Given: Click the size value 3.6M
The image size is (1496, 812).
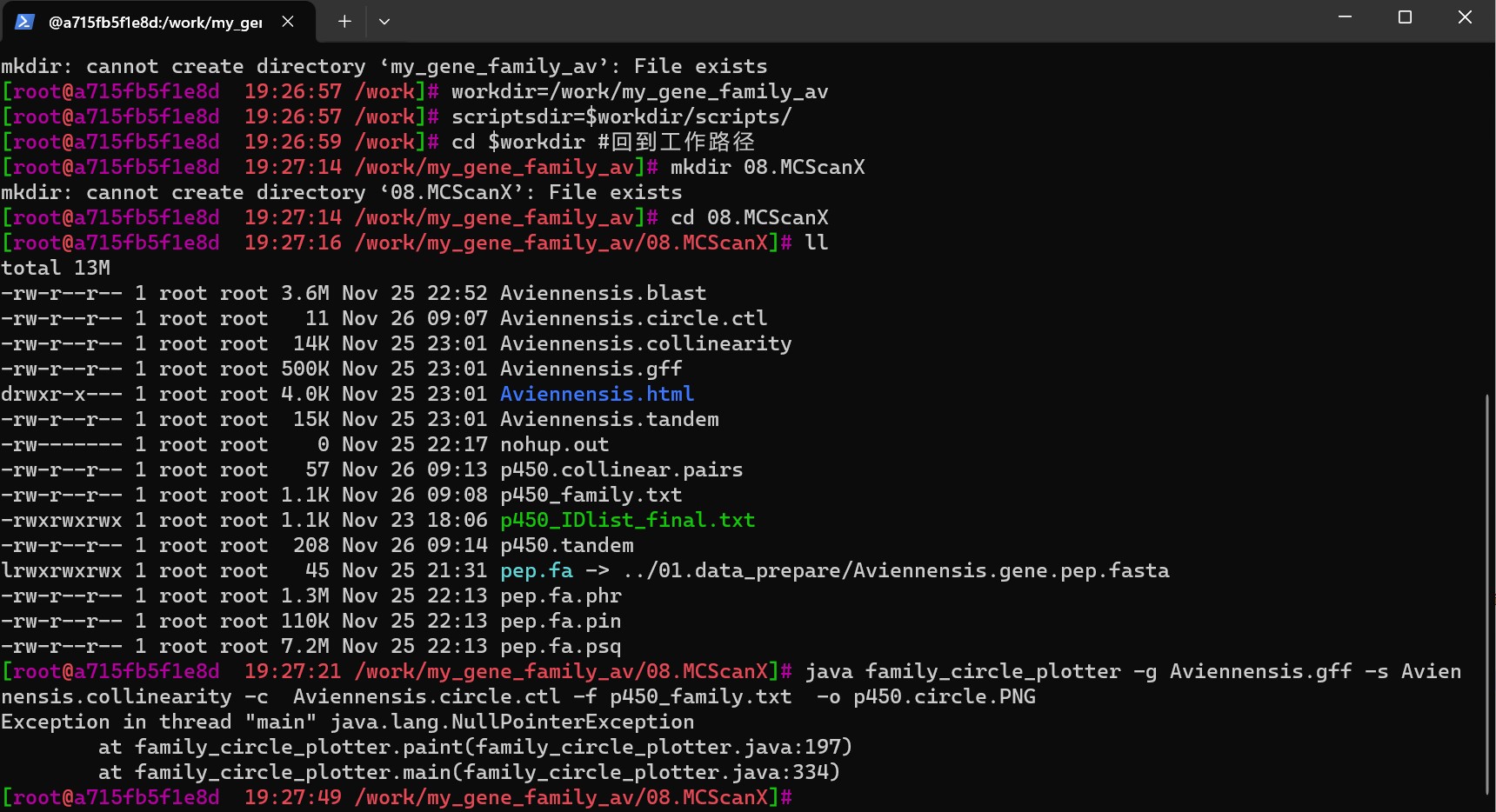Looking at the screenshot, I should point(304,293).
